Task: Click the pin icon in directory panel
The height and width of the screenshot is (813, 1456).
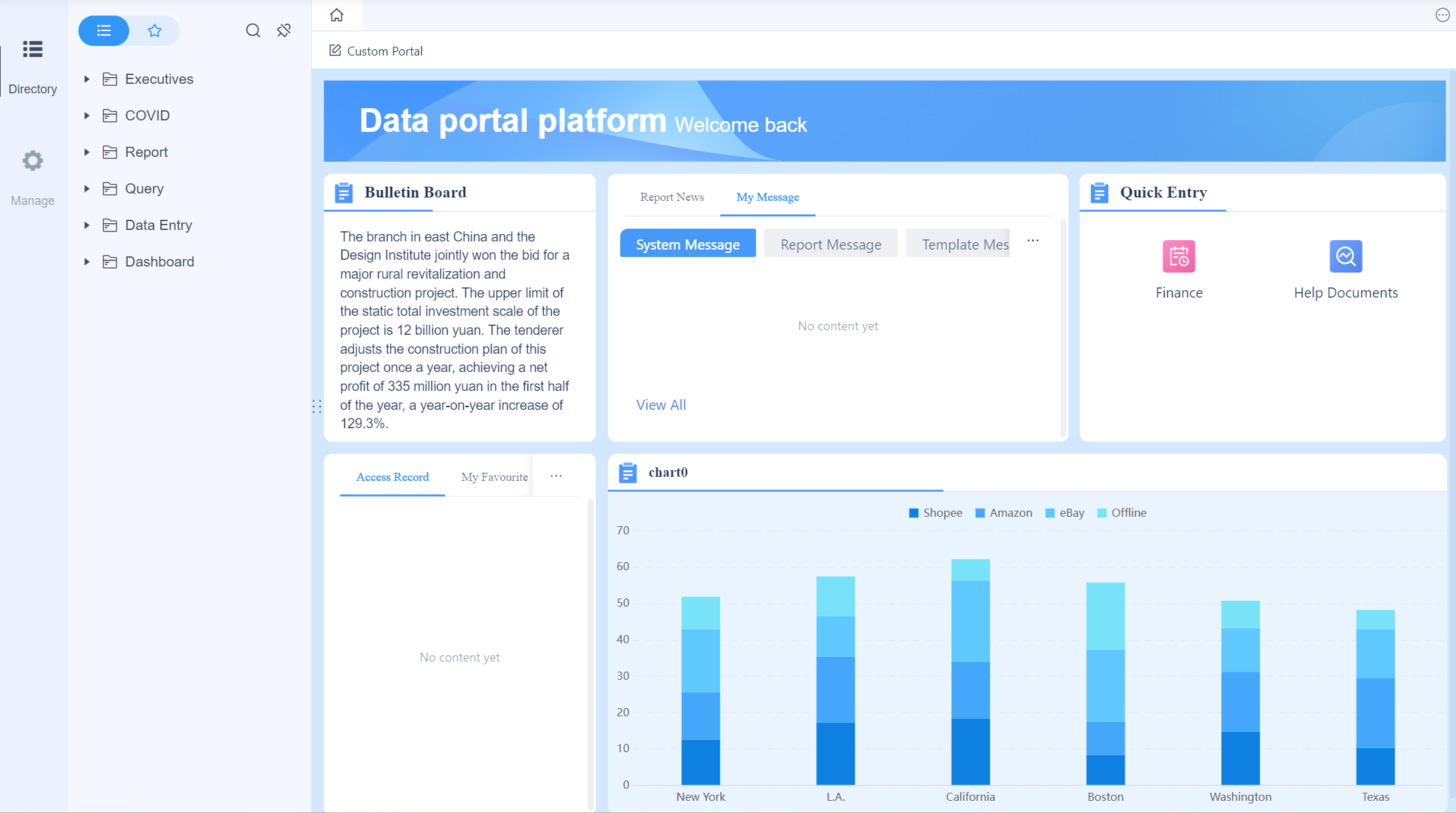Action: pos(284,30)
